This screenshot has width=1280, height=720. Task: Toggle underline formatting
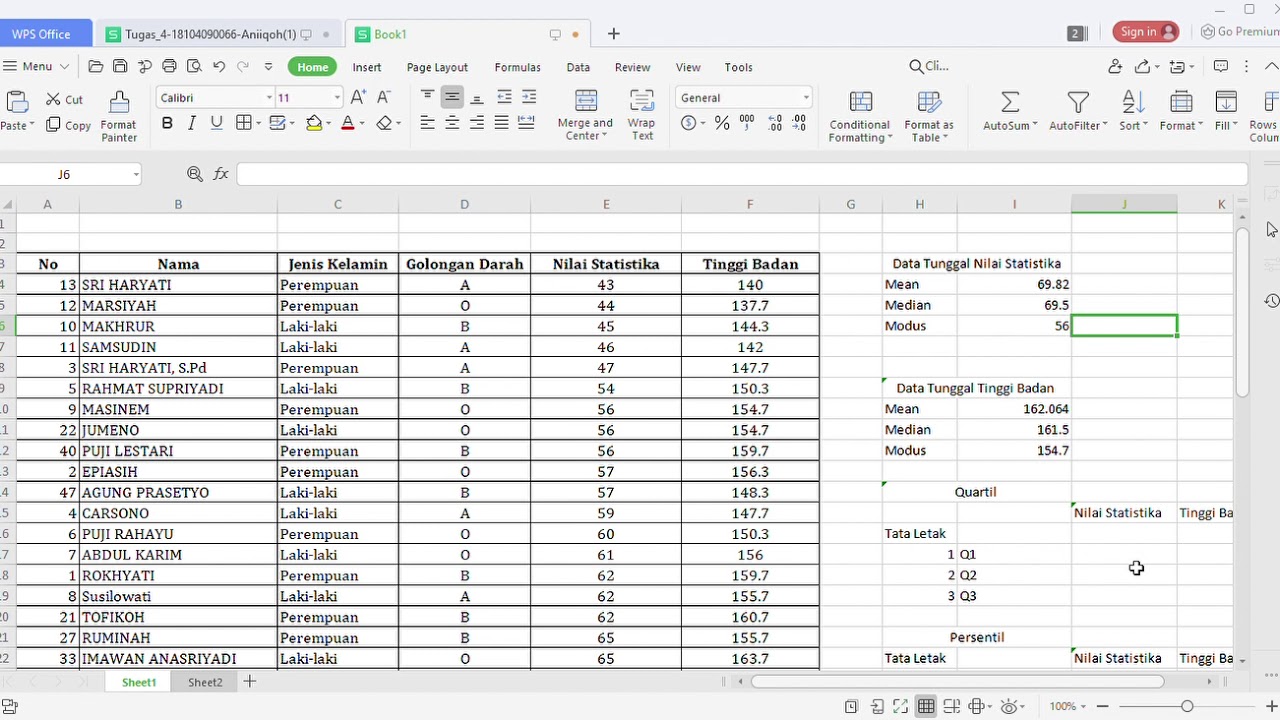pos(216,123)
